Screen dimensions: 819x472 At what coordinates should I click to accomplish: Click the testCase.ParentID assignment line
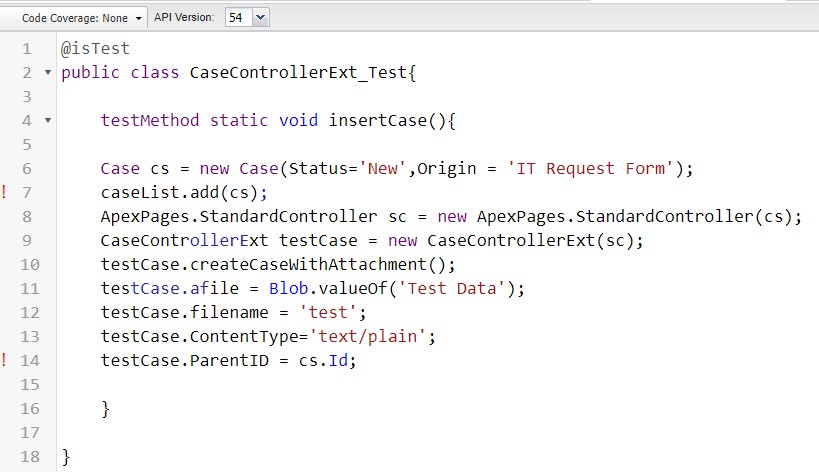tap(228, 360)
